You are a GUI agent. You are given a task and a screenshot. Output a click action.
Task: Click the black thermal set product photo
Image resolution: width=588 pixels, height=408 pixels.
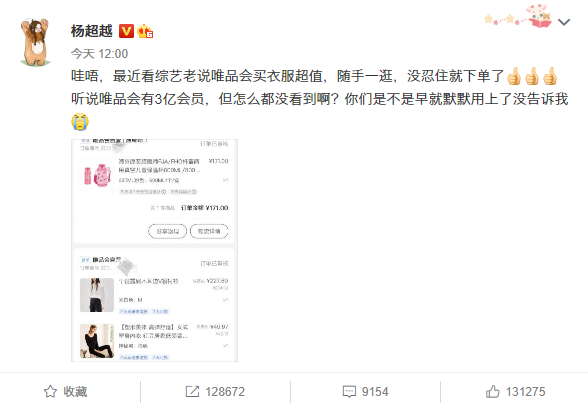pos(97,341)
